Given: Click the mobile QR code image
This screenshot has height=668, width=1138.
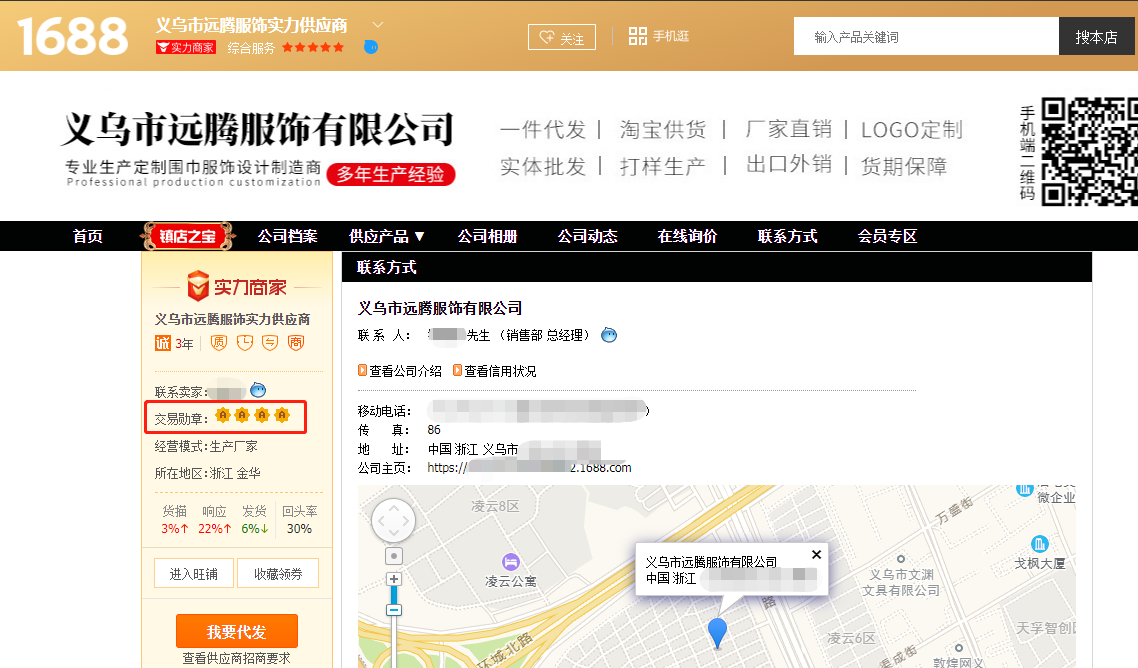Looking at the screenshot, I should point(1089,151).
